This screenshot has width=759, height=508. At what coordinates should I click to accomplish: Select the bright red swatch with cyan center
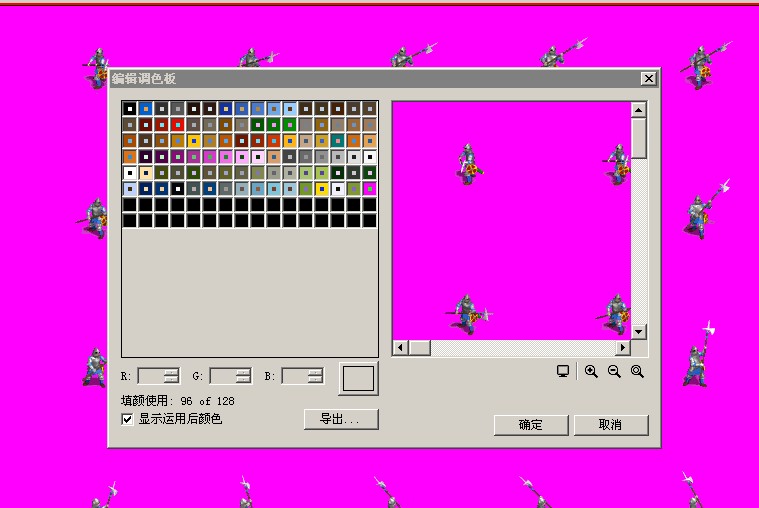tap(178, 125)
